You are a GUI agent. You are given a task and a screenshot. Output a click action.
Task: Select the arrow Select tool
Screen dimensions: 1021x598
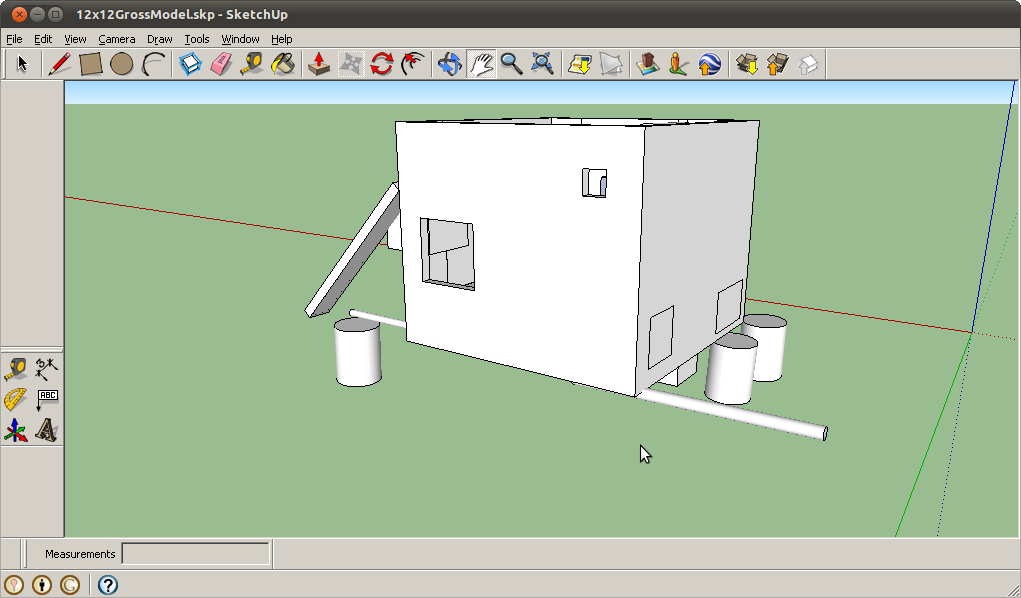pyautogui.click(x=22, y=65)
